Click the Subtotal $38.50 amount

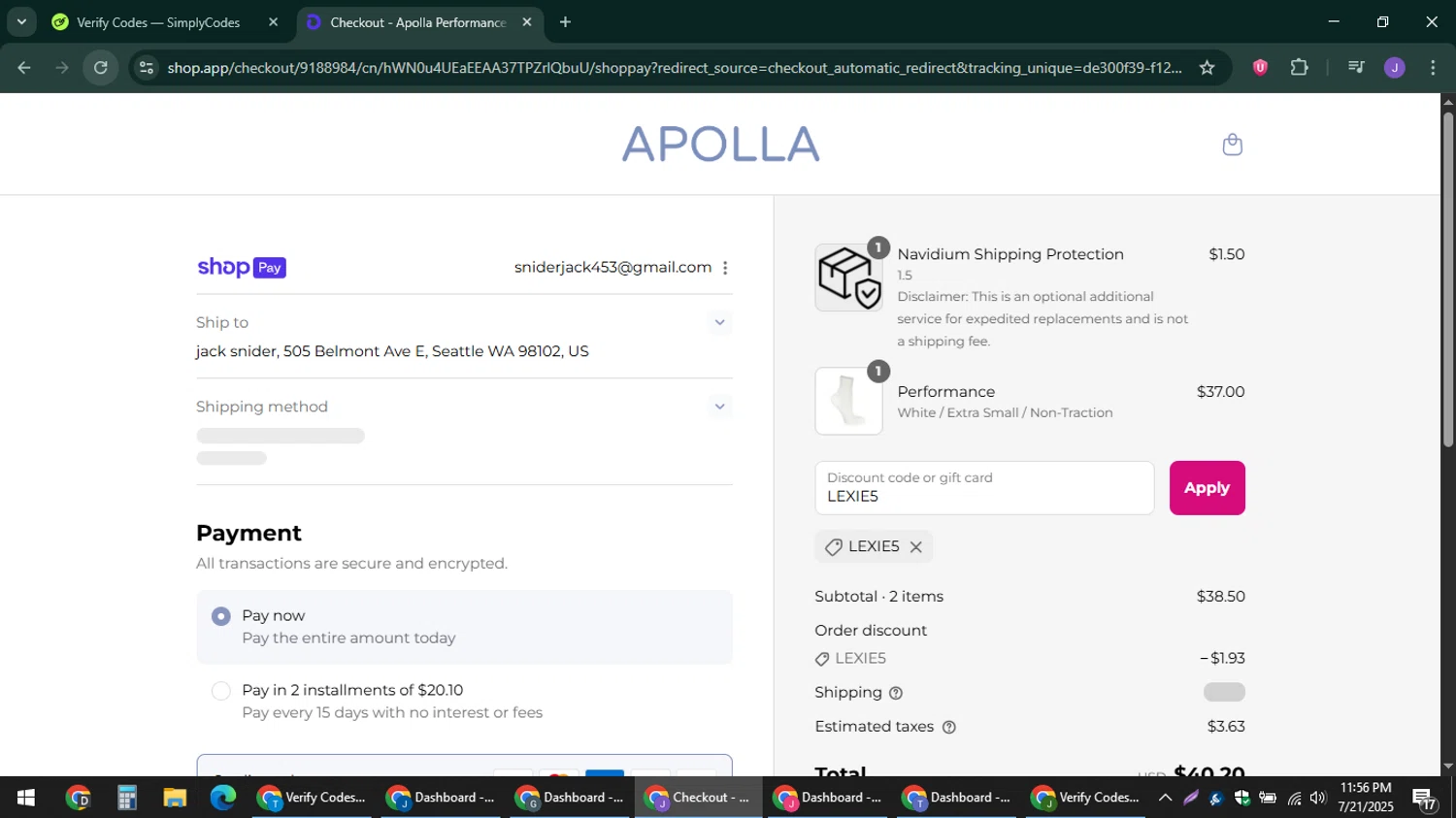1220,597
